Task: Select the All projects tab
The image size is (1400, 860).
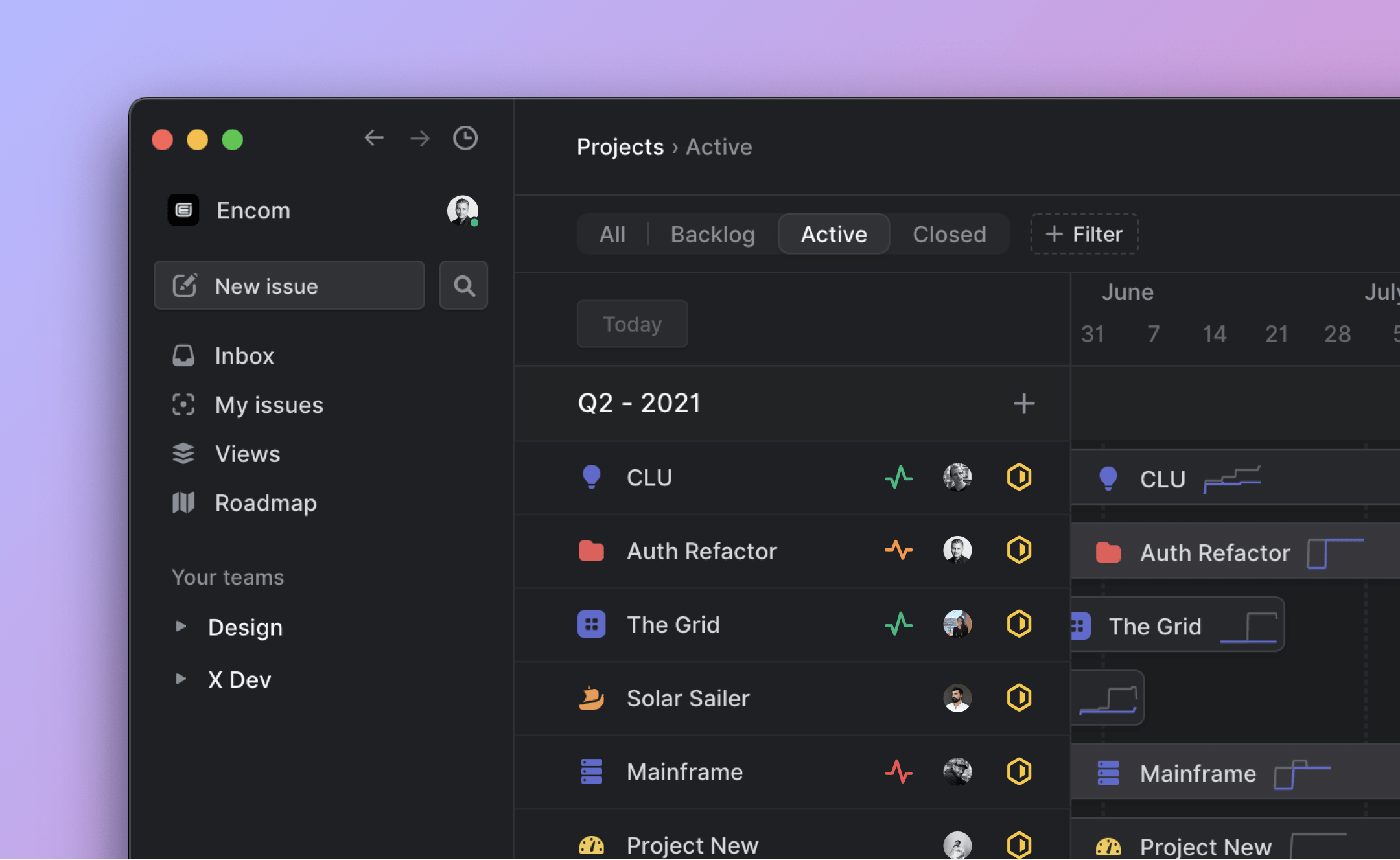Action: click(612, 234)
